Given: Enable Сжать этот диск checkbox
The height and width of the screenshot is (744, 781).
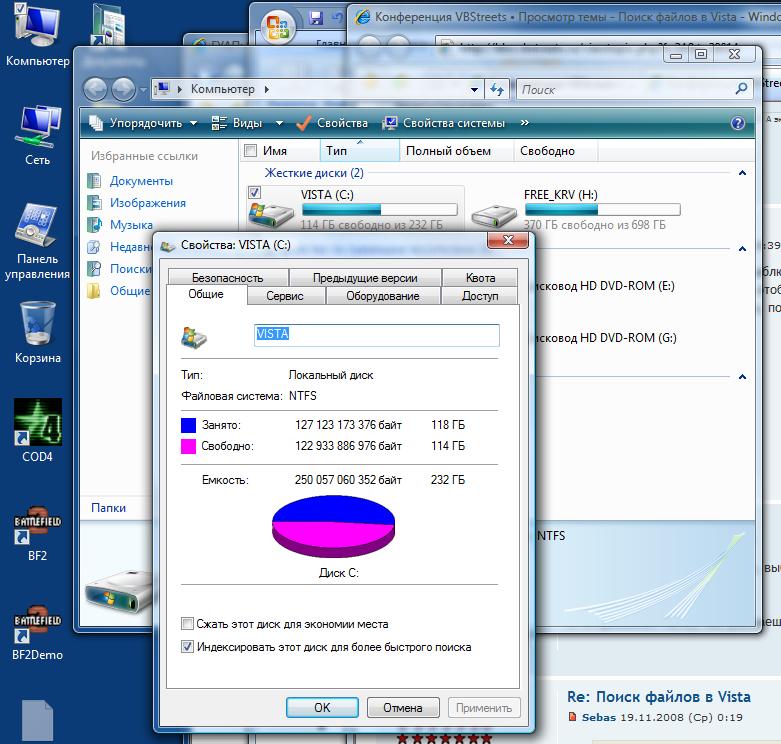Looking at the screenshot, I should 187,623.
